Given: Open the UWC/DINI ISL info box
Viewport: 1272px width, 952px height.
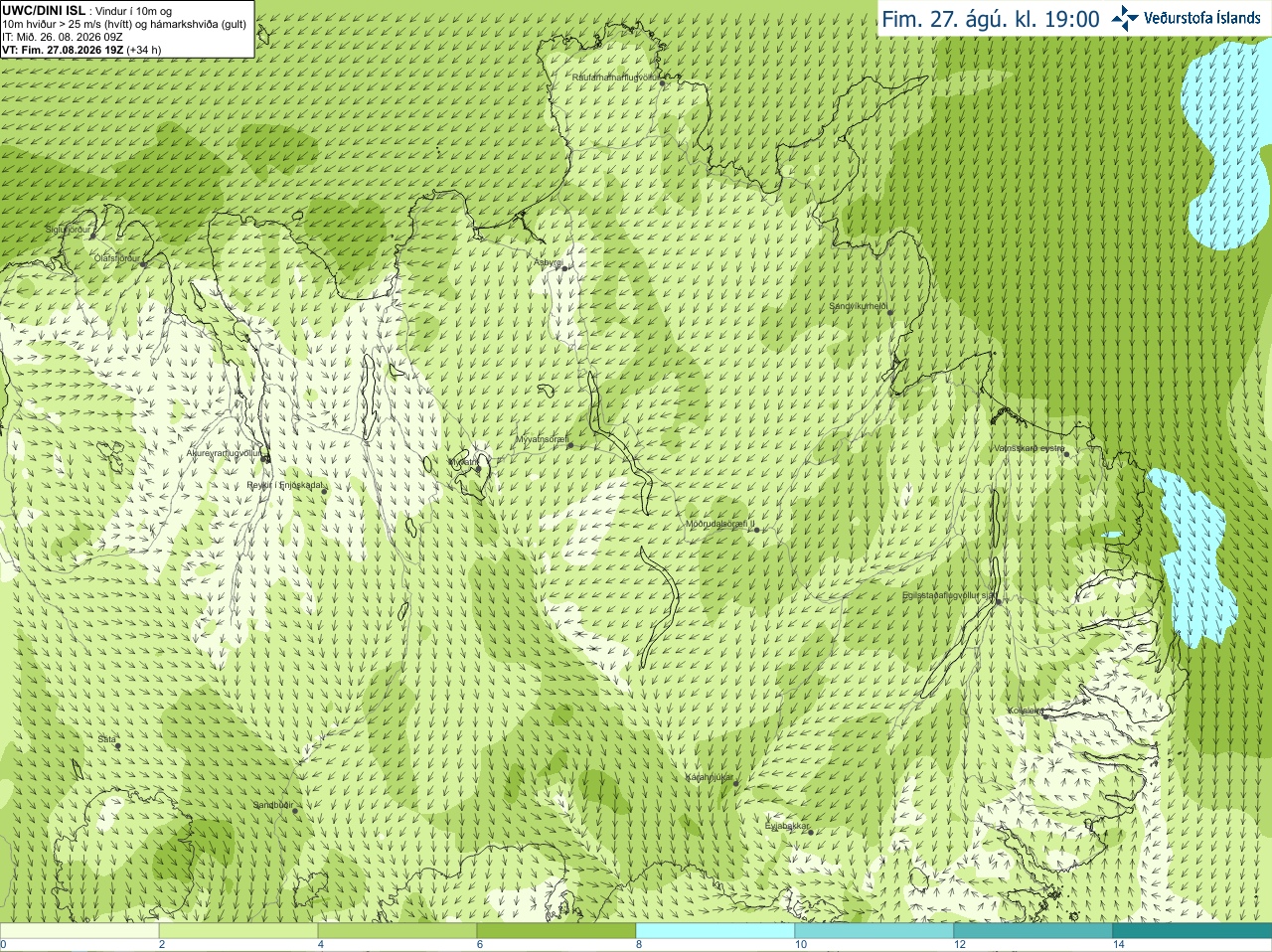Looking at the screenshot, I should coord(127,29).
